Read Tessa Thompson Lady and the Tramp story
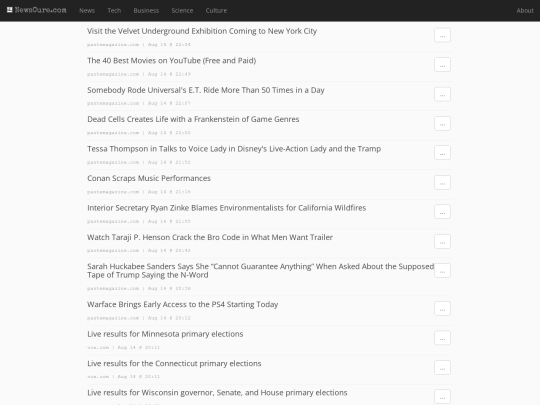 pyautogui.click(x=234, y=149)
